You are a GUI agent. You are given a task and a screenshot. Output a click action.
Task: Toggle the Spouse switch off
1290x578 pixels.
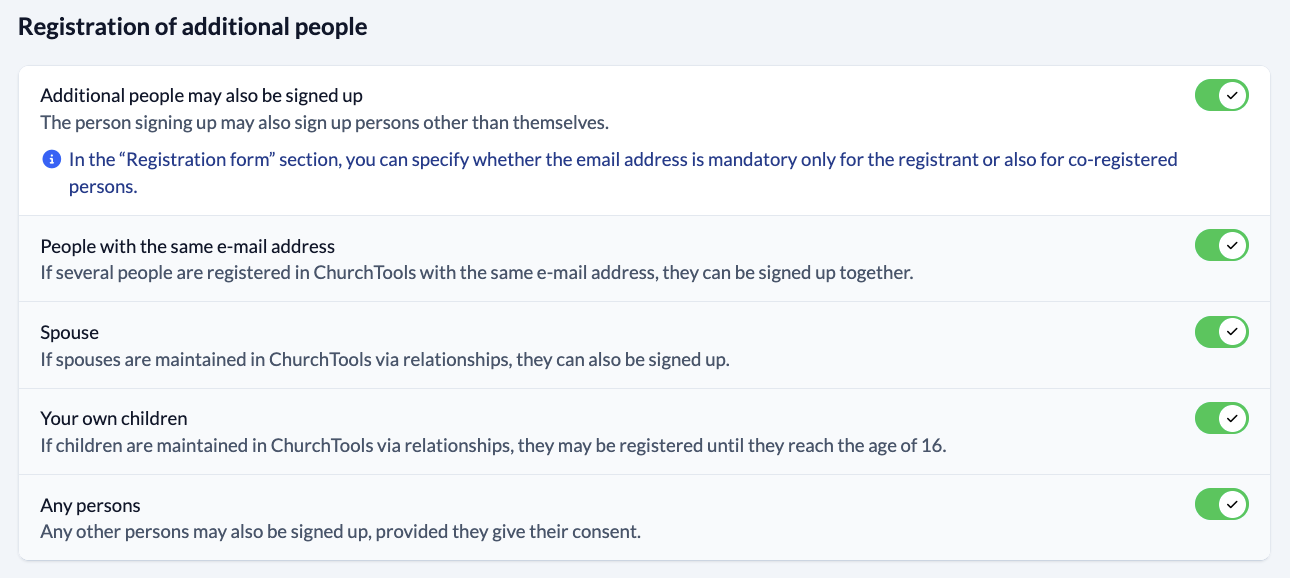click(1221, 332)
